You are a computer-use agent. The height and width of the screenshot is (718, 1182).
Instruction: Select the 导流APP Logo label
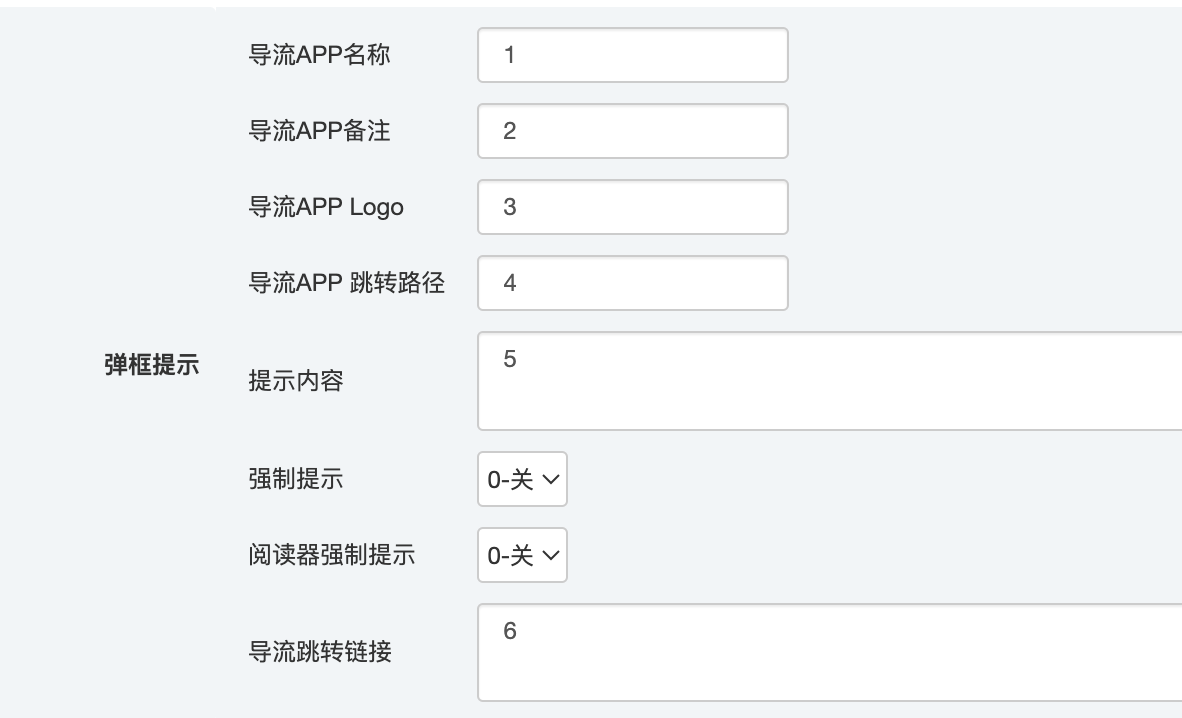point(326,207)
